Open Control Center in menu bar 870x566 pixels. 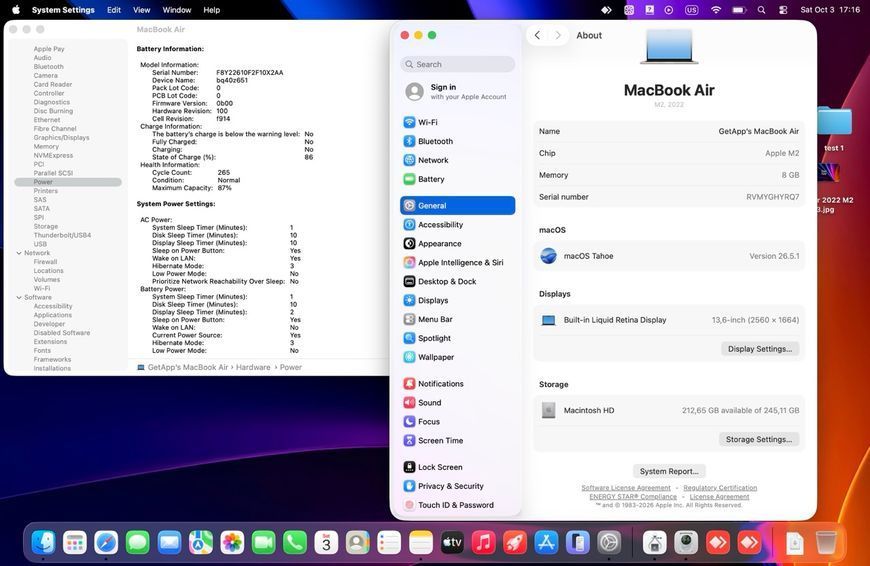coord(783,10)
